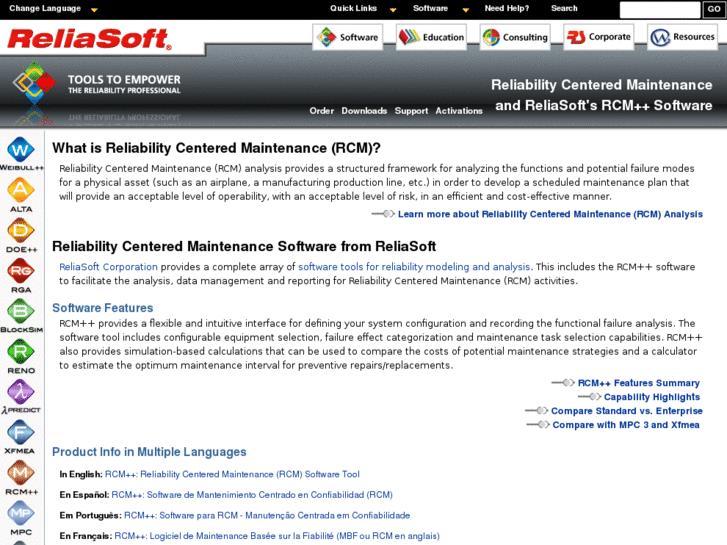Open the Weibull++ product icon
Image resolution: width=727 pixels, height=545 pixels.
(x=21, y=150)
